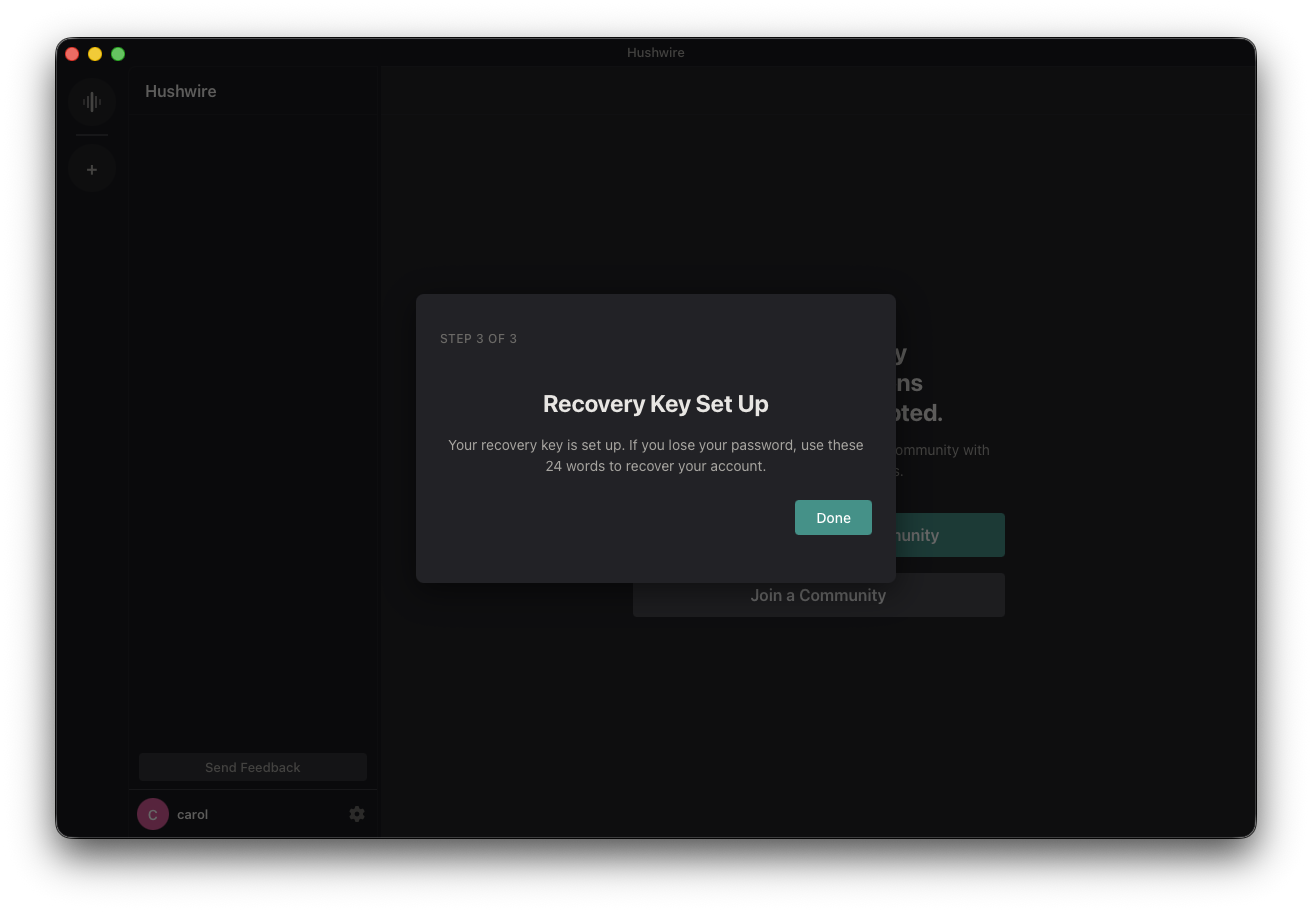Viewport: 1312px width, 912px height.
Task: Click the Recovery Key Set Up heading
Action: [656, 404]
